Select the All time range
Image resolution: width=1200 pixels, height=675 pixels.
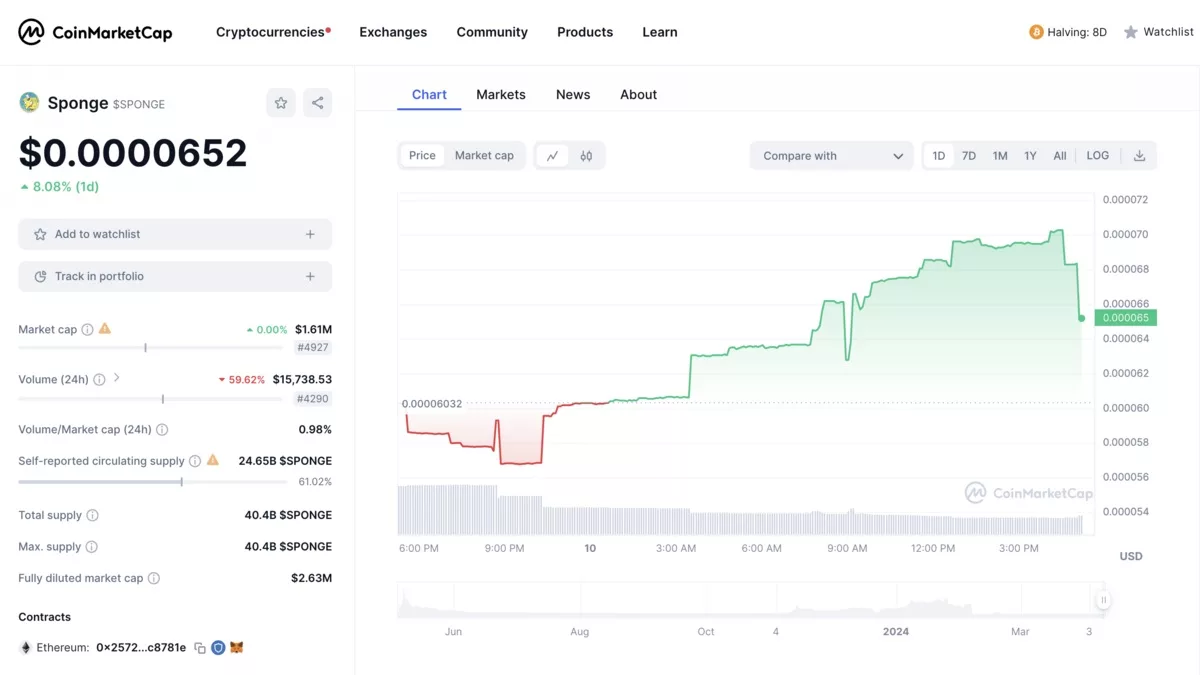point(1060,155)
